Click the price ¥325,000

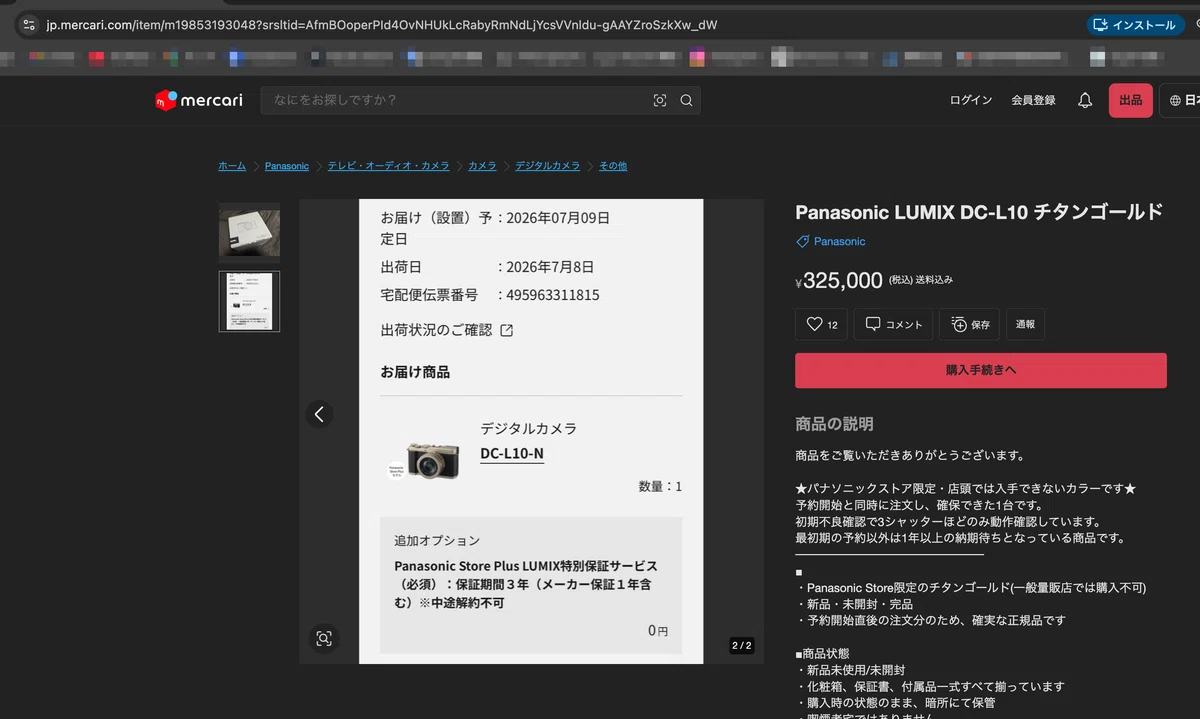839,281
